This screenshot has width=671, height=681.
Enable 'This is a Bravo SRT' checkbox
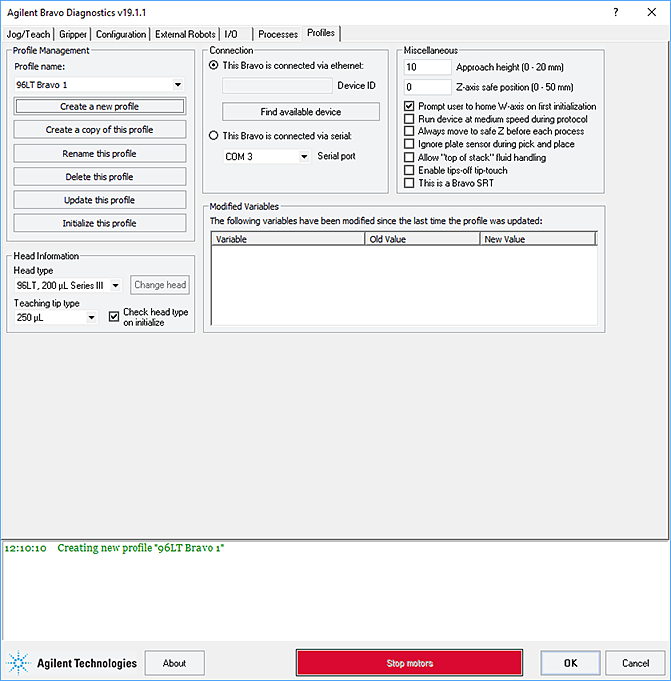tap(409, 183)
